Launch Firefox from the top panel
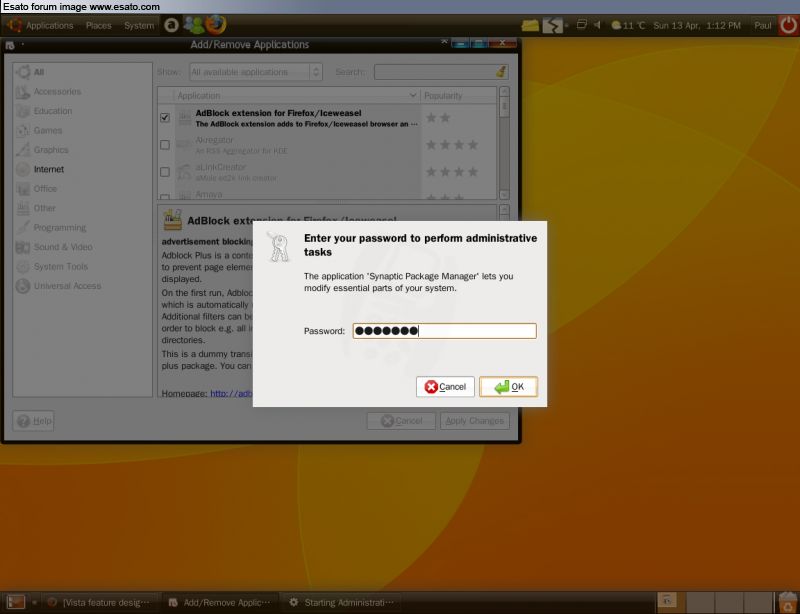This screenshot has height=614, width=800. (x=215, y=24)
